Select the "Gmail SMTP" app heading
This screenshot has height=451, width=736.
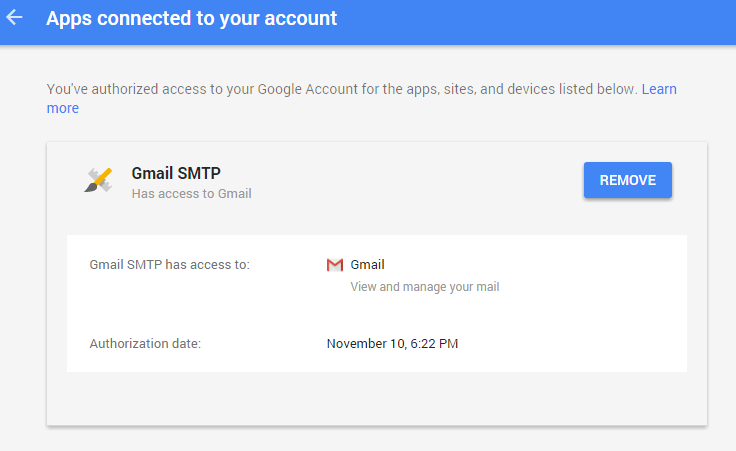[176, 173]
